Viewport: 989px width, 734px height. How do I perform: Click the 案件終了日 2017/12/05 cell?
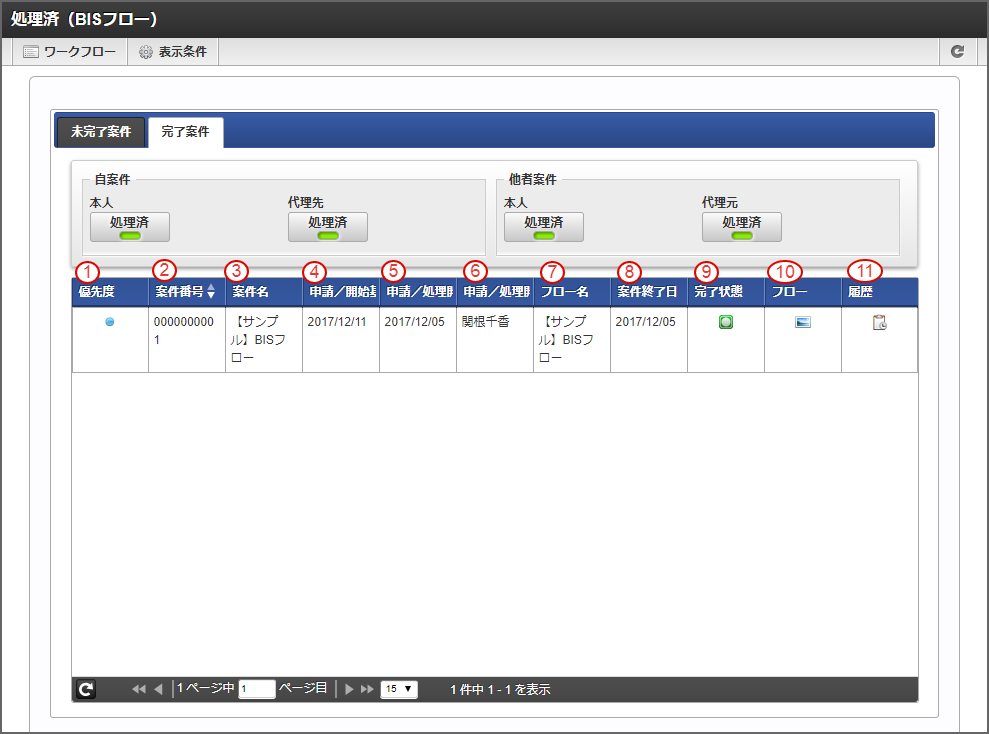pyautogui.click(x=649, y=340)
